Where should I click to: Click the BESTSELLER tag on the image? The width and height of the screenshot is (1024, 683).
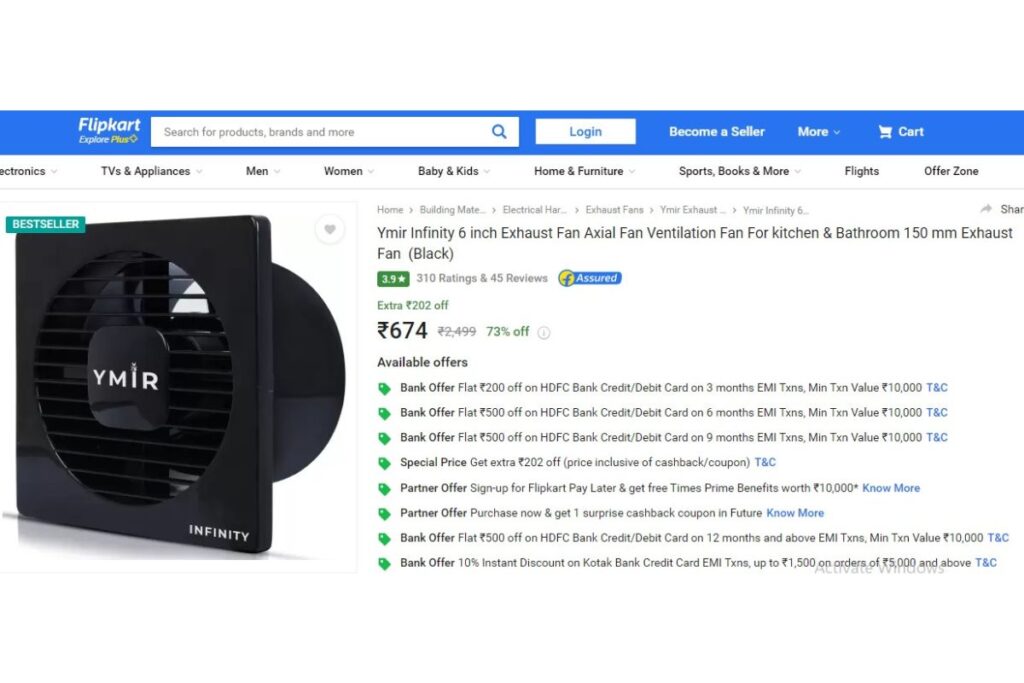pyautogui.click(x=46, y=224)
